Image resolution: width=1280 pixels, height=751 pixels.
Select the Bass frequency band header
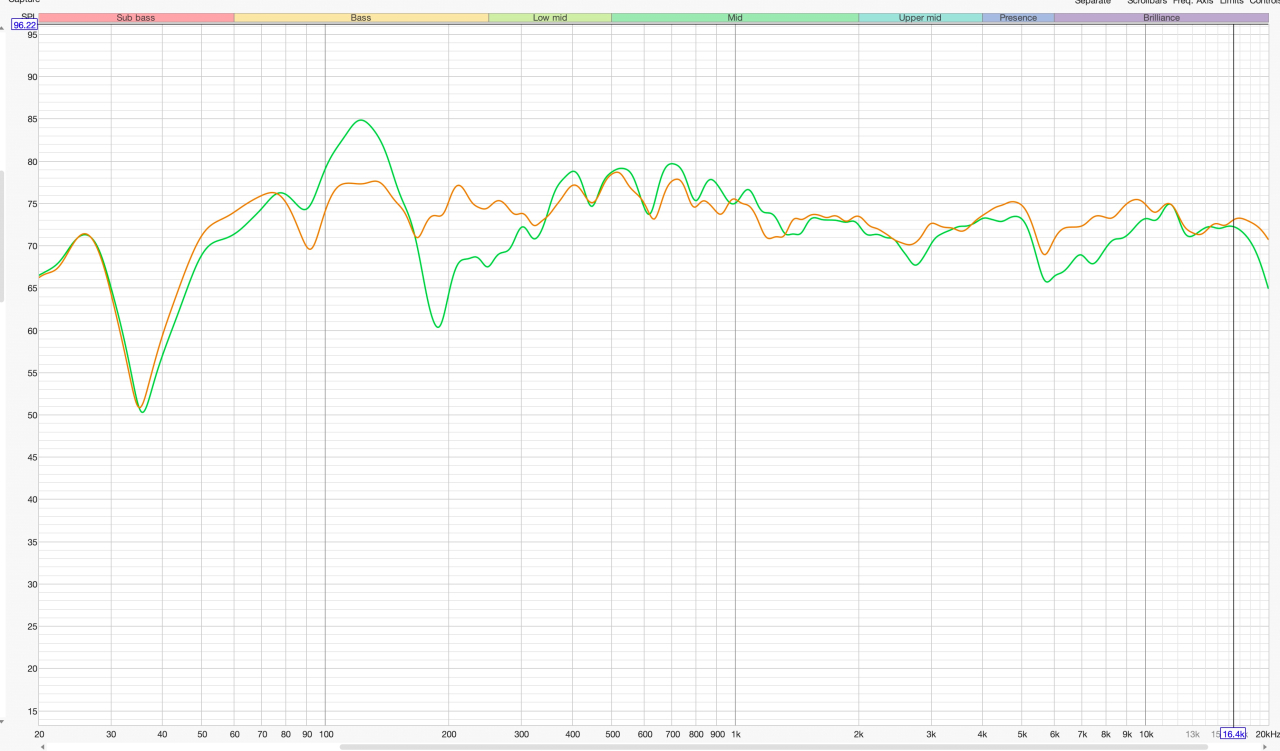[x=361, y=18]
